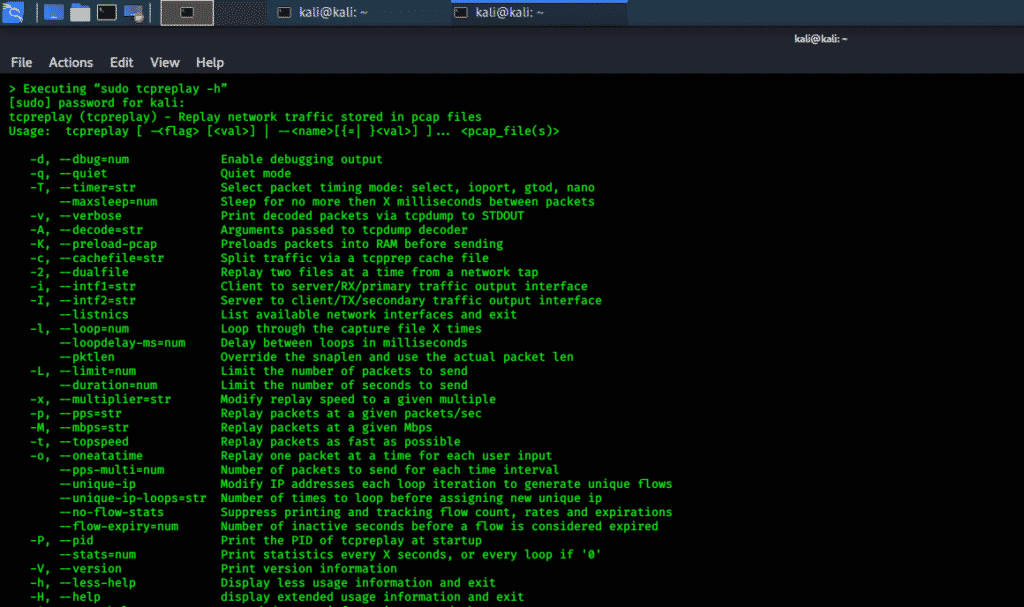The image size is (1024, 607).
Task: Click the '--verbose' option text
Action: [x=90, y=216]
